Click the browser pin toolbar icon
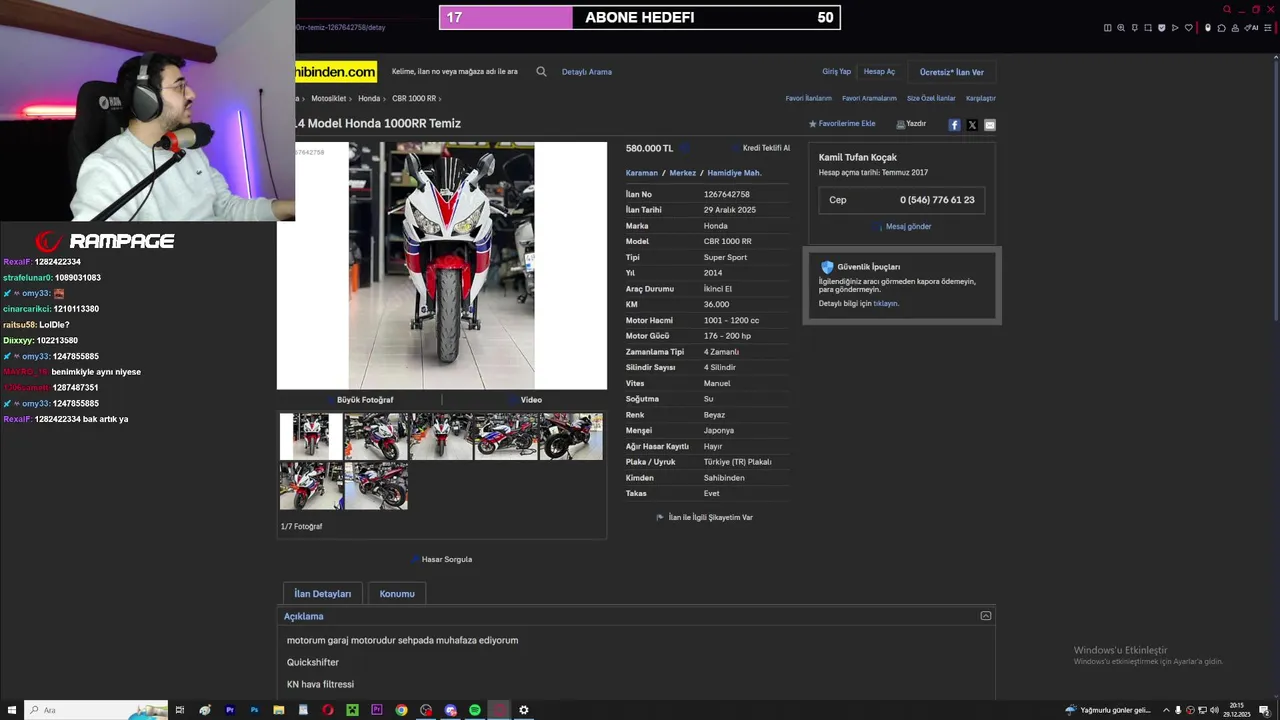This screenshot has width=1280, height=720. click(1135, 28)
